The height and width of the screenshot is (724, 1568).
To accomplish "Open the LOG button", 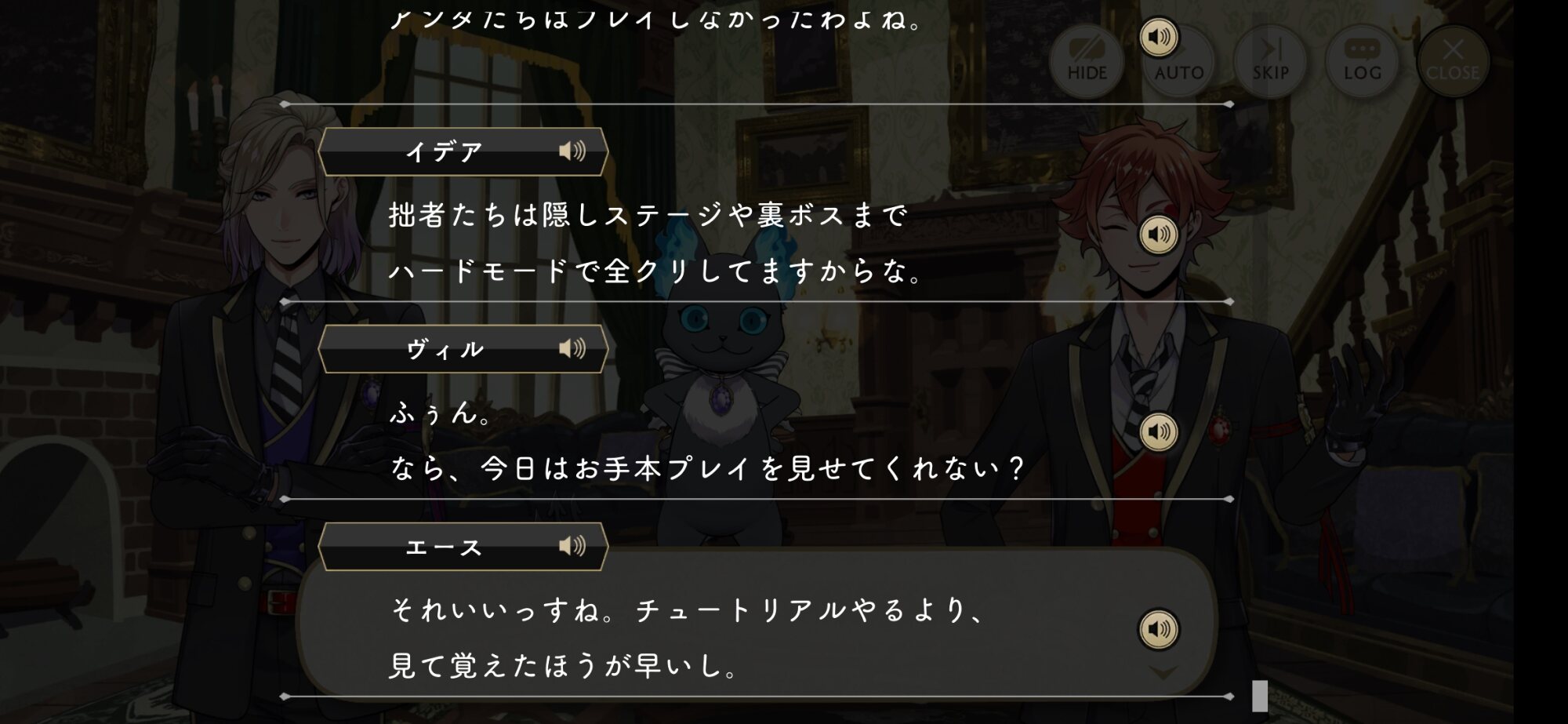I will coord(1363,61).
